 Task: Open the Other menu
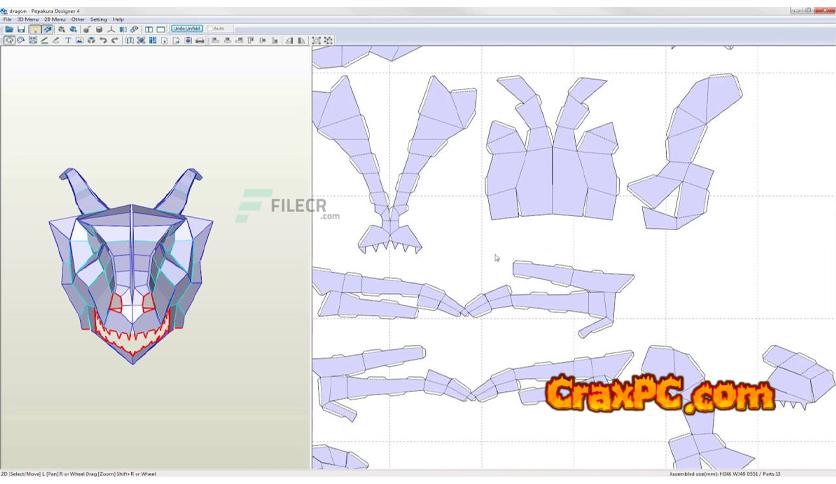pyautogui.click(x=78, y=19)
